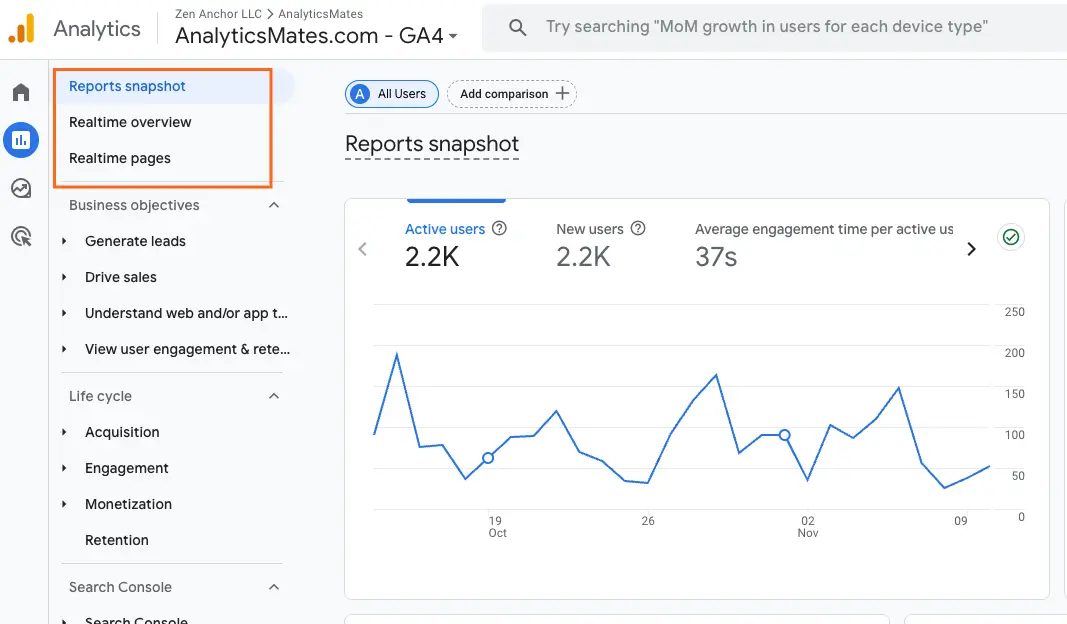Open the Explore section icon
This screenshot has height=624, width=1067.
[21, 188]
